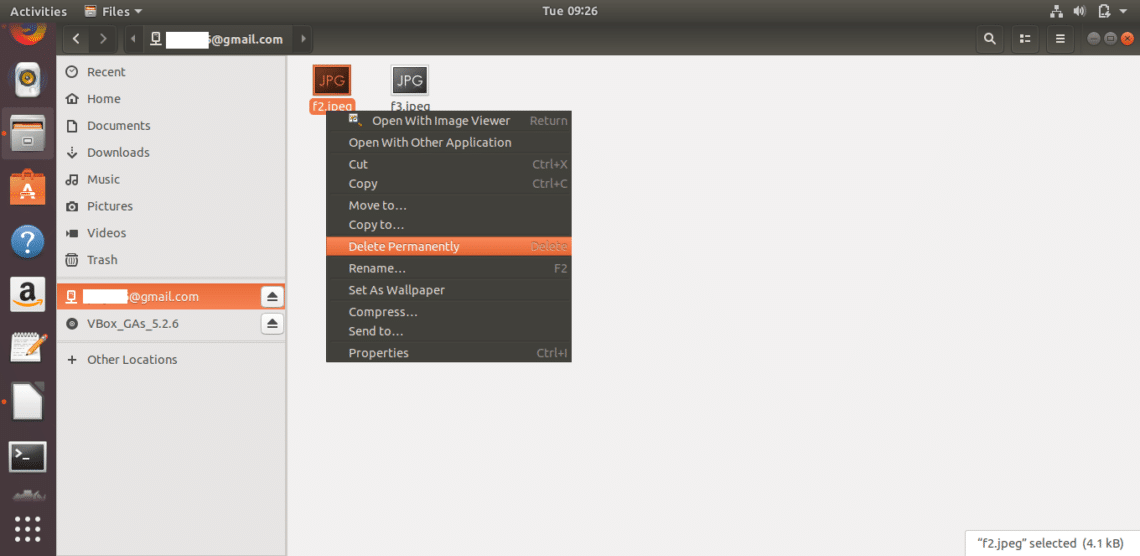The height and width of the screenshot is (556, 1140).
Task: Click the network status icon
Action: tap(1058, 11)
